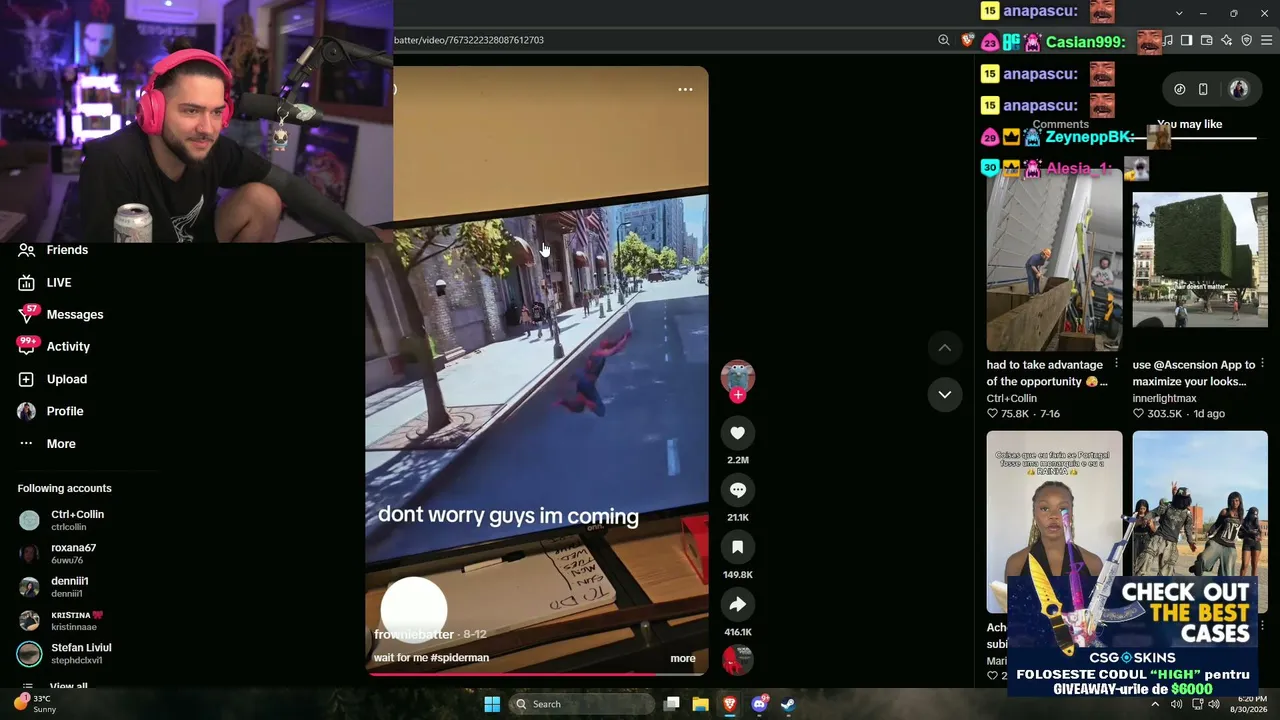The width and height of the screenshot is (1280, 720).
Task: Open Messages in the TikTok sidebar
Action: [62, 315]
